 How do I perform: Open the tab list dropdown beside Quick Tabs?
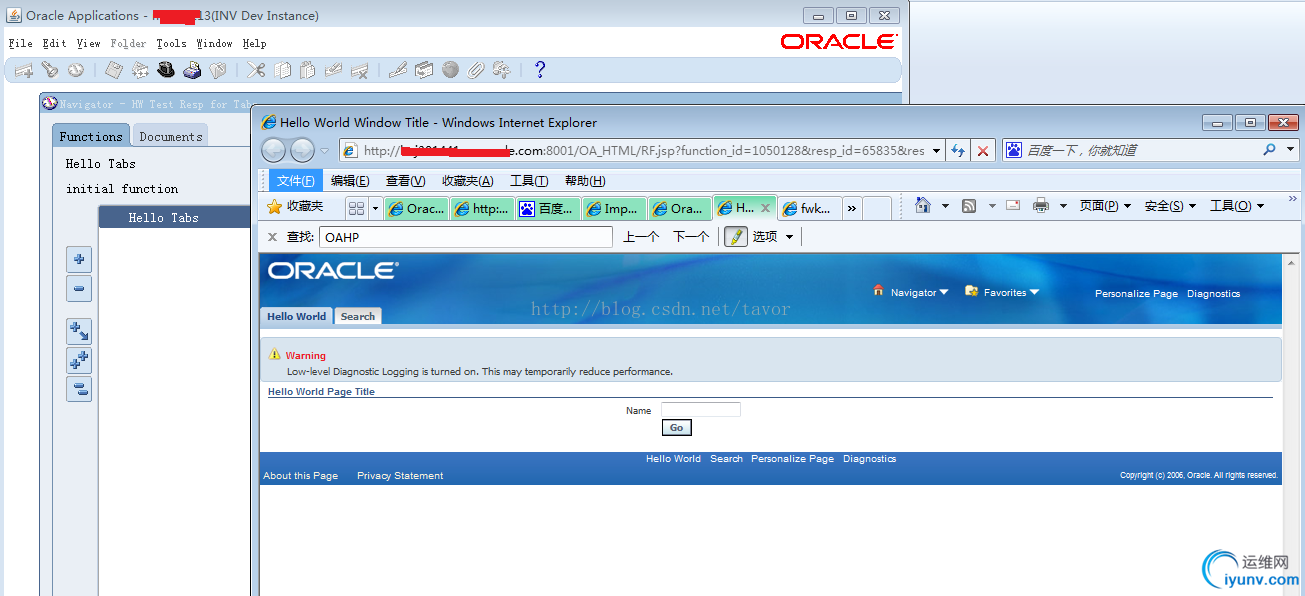coord(376,208)
